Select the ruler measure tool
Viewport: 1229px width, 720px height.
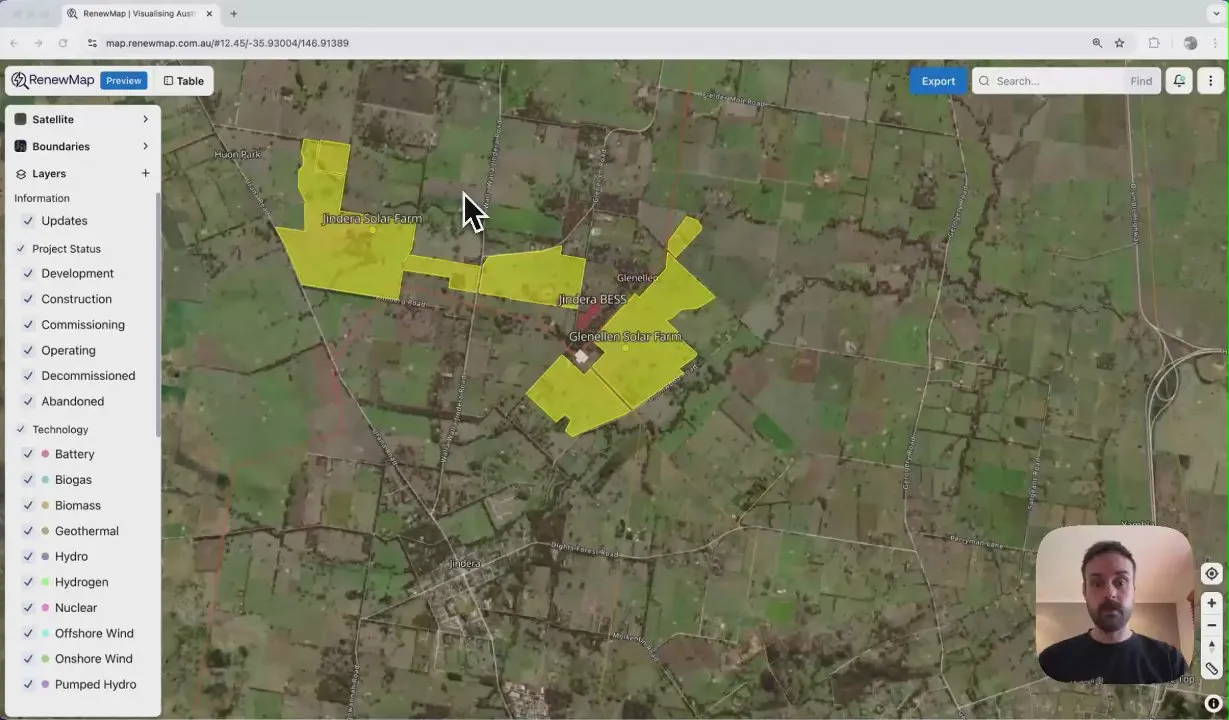tap(1211, 669)
